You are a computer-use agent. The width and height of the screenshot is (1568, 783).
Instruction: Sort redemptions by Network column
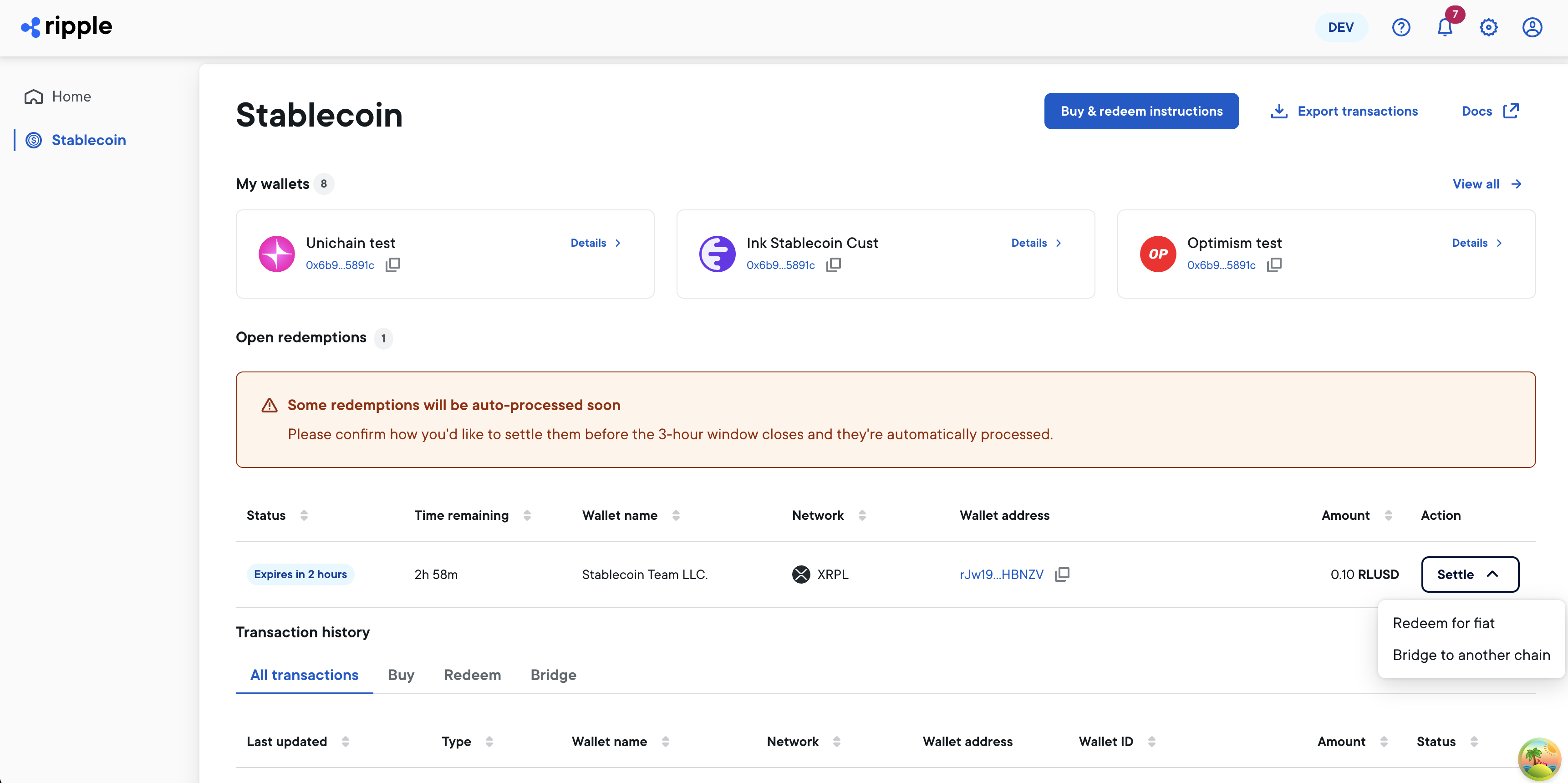[x=862, y=515]
